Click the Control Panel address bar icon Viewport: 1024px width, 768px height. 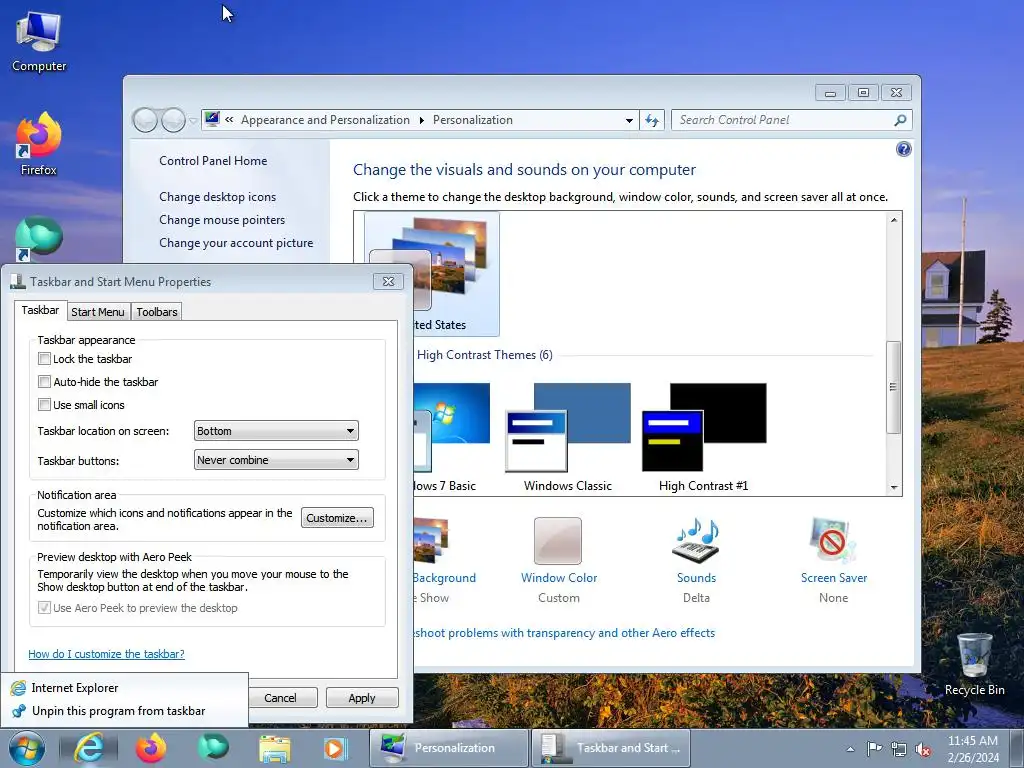click(212, 120)
